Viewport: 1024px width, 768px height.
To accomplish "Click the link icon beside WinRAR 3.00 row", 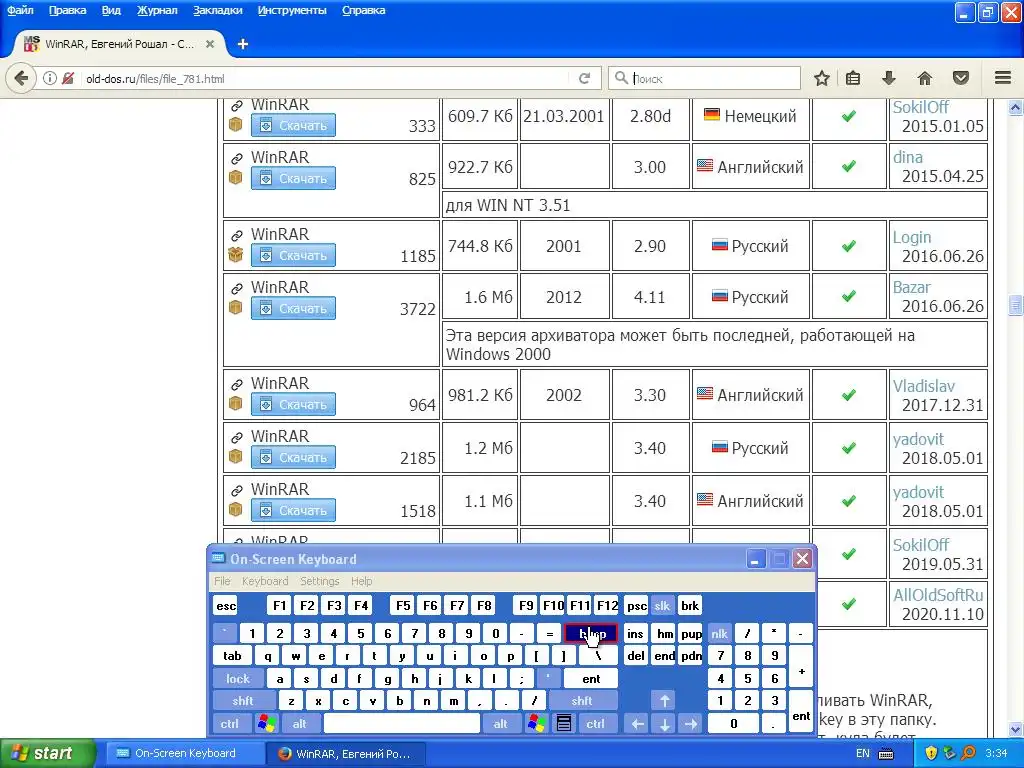I will point(236,158).
